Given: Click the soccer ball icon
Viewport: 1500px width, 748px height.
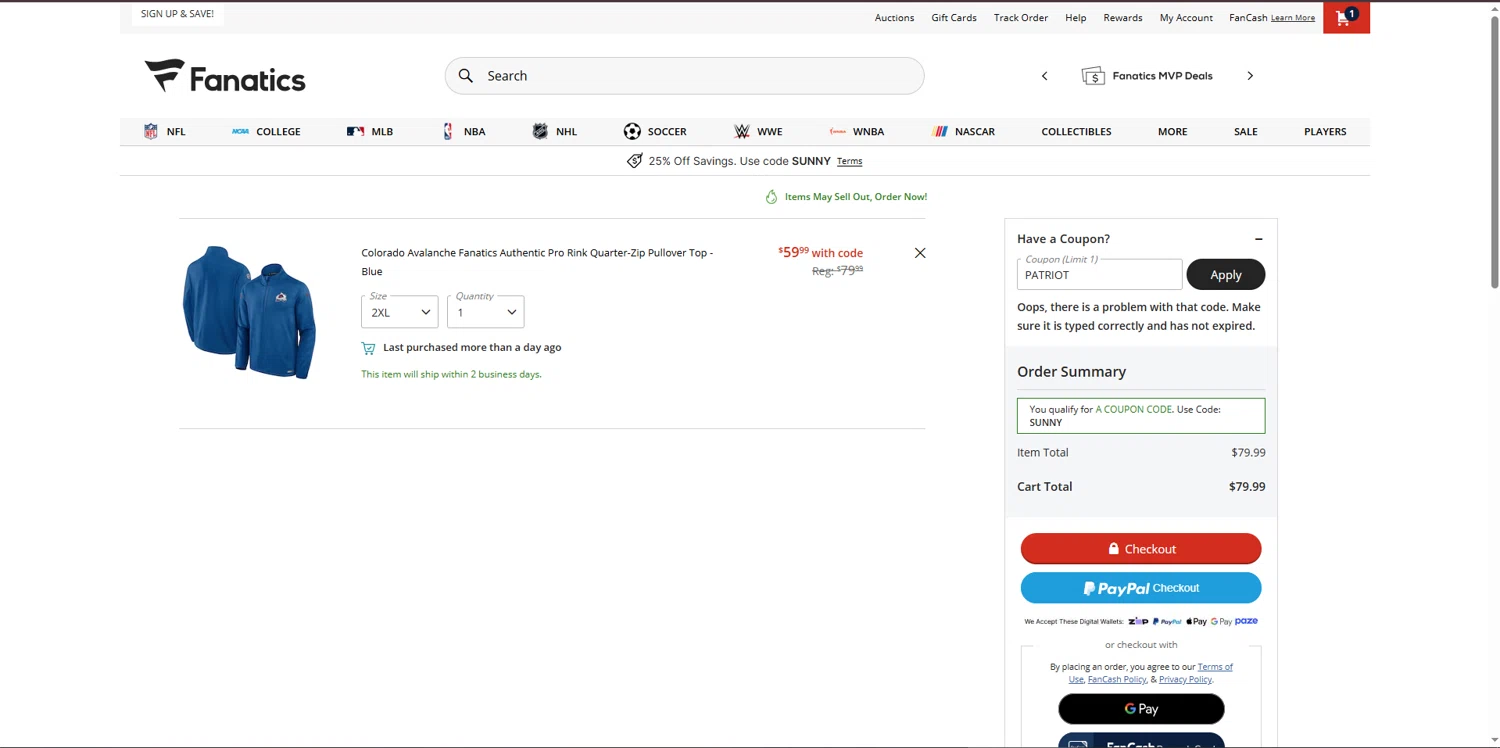Looking at the screenshot, I should [632, 131].
